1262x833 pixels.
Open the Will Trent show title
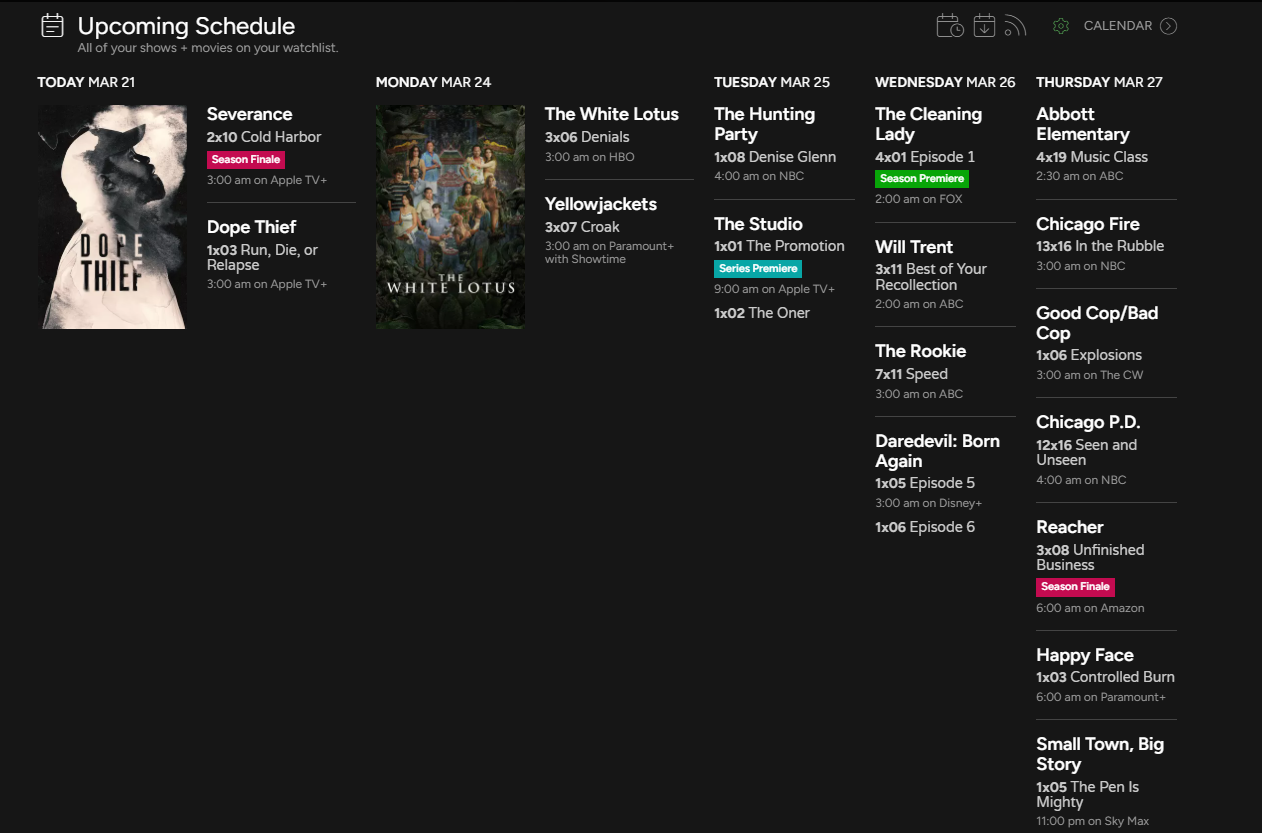pyautogui.click(x=914, y=247)
